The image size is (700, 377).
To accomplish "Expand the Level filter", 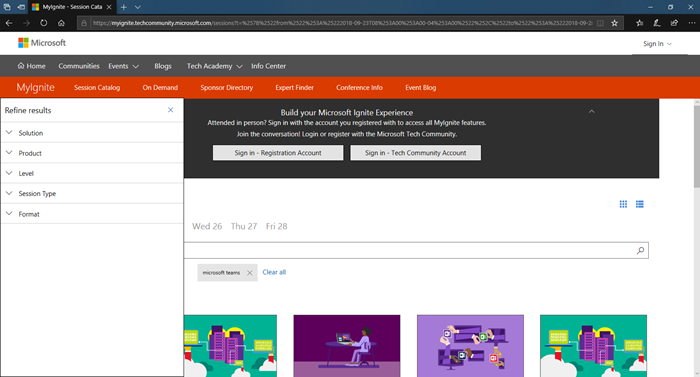I will [92, 173].
